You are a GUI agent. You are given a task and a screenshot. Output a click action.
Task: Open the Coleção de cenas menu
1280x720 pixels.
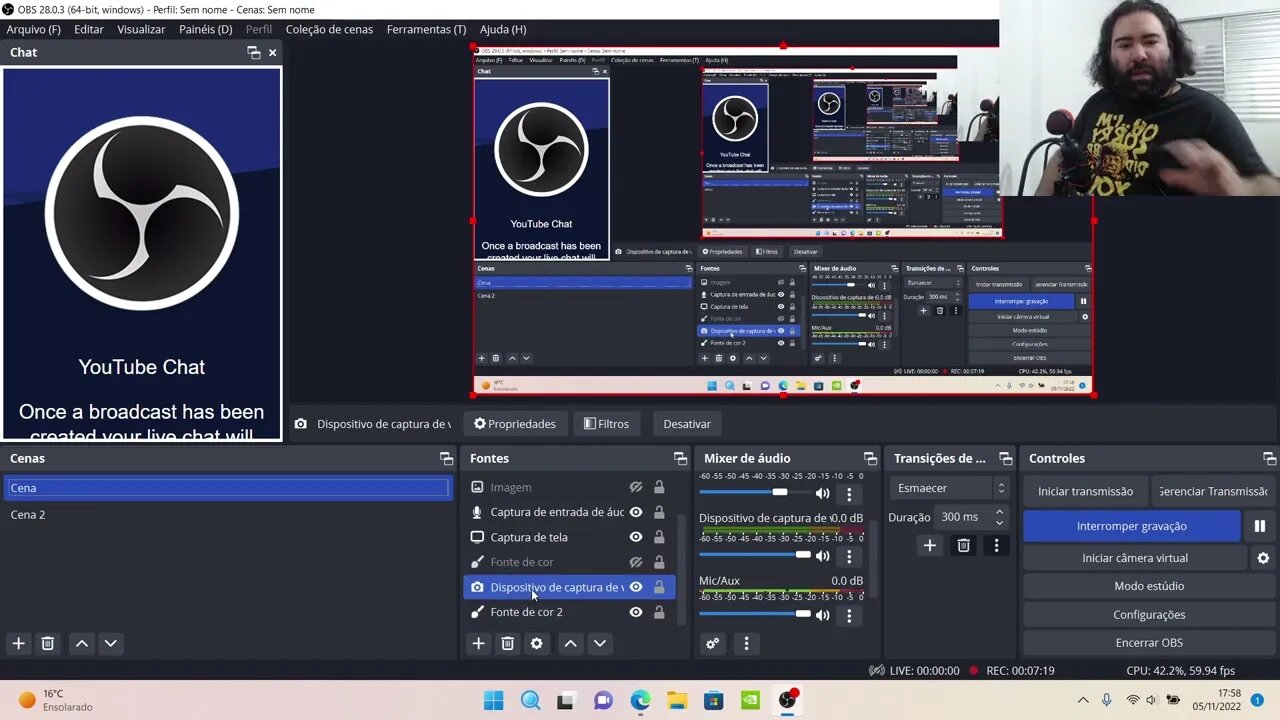(329, 29)
